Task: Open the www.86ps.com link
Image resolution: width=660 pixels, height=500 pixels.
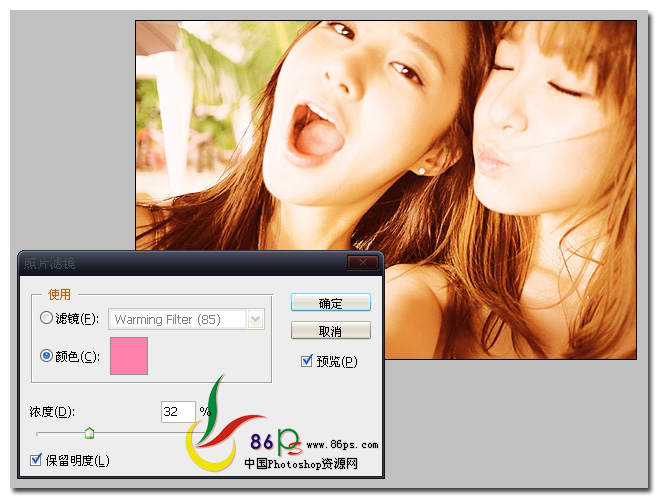Action: pyautogui.click(x=342, y=444)
